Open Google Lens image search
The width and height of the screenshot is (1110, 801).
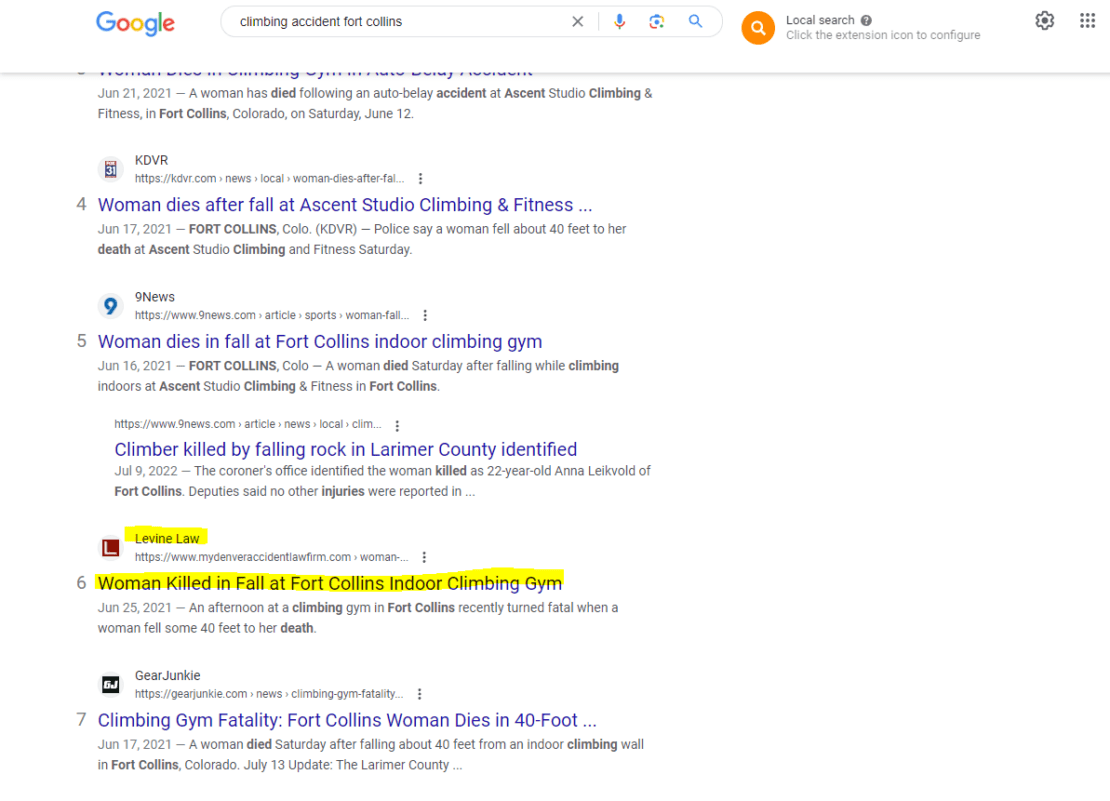pyautogui.click(x=657, y=20)
